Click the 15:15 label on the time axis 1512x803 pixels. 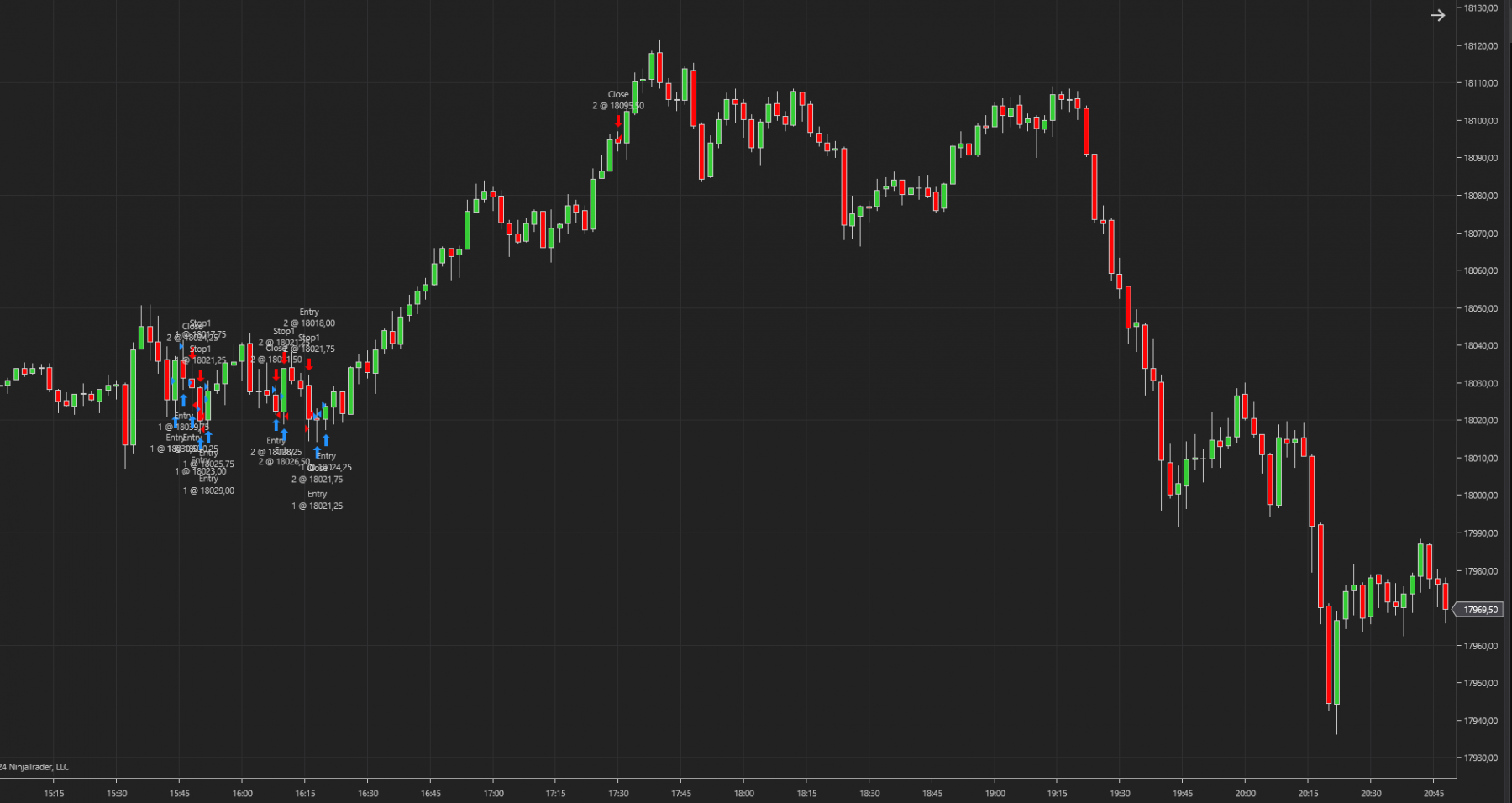pyautogui.click(x=54, y=793)
